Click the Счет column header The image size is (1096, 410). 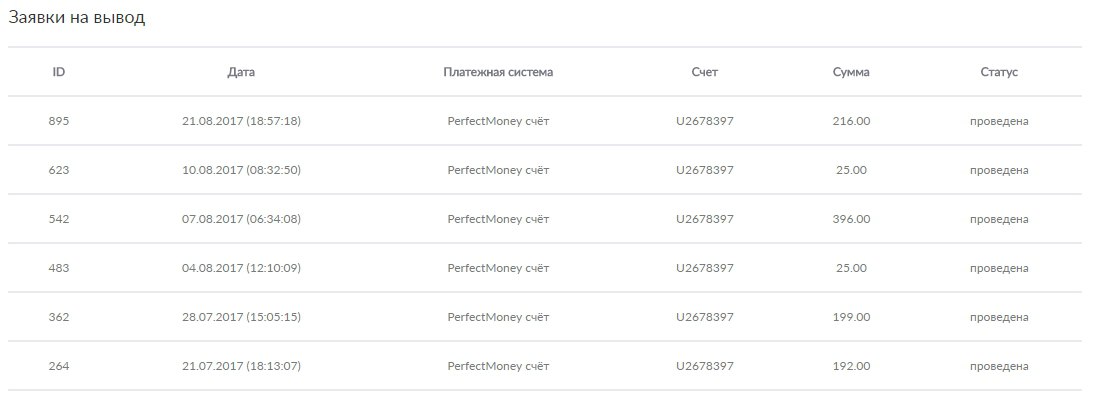pyautogui.click(x=704, y=72)
